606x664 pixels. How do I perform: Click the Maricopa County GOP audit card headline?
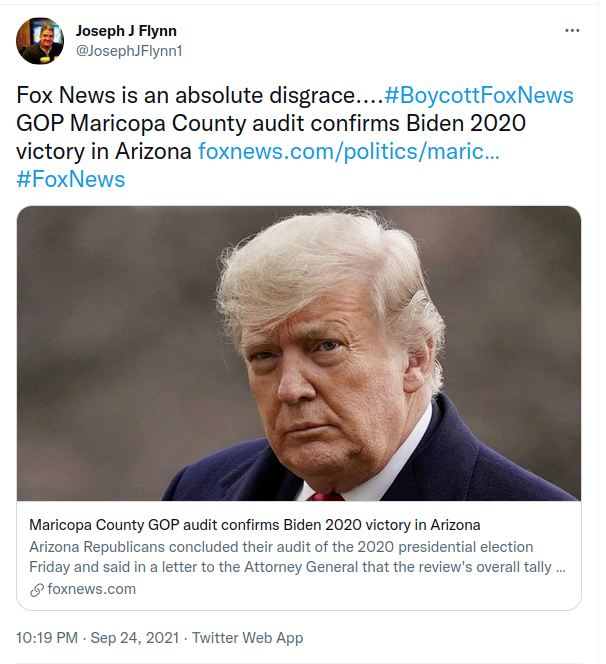pyautogui.click(x=255, y=525)
